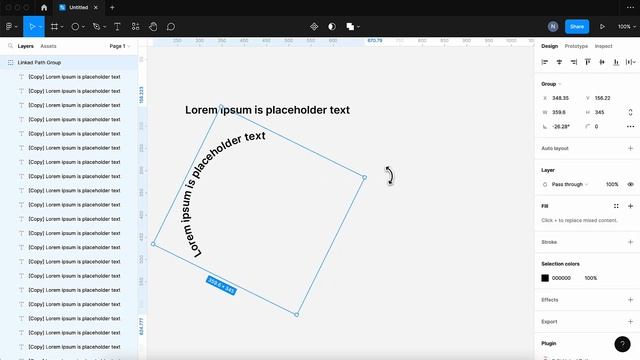Open the Help question mark button
The height and width of the screenshot is (360, 640).
(x=622, y=344)
